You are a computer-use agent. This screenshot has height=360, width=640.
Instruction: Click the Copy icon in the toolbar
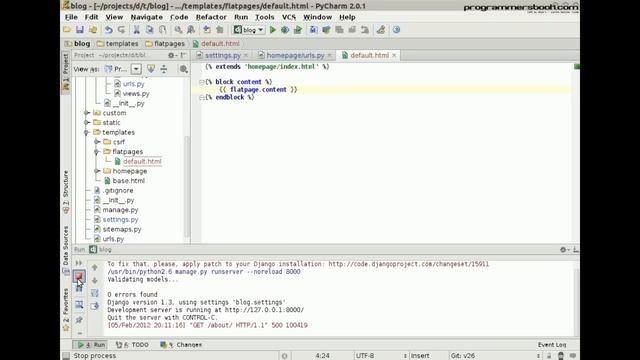149,30
